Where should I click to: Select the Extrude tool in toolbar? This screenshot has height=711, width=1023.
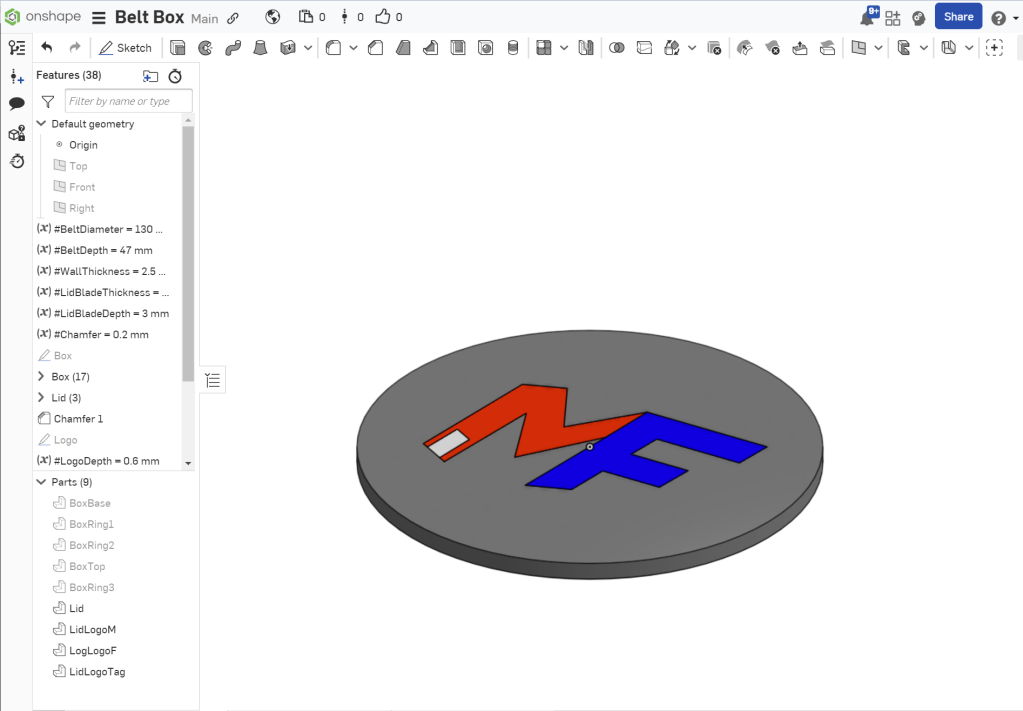(x=178, y=47)
